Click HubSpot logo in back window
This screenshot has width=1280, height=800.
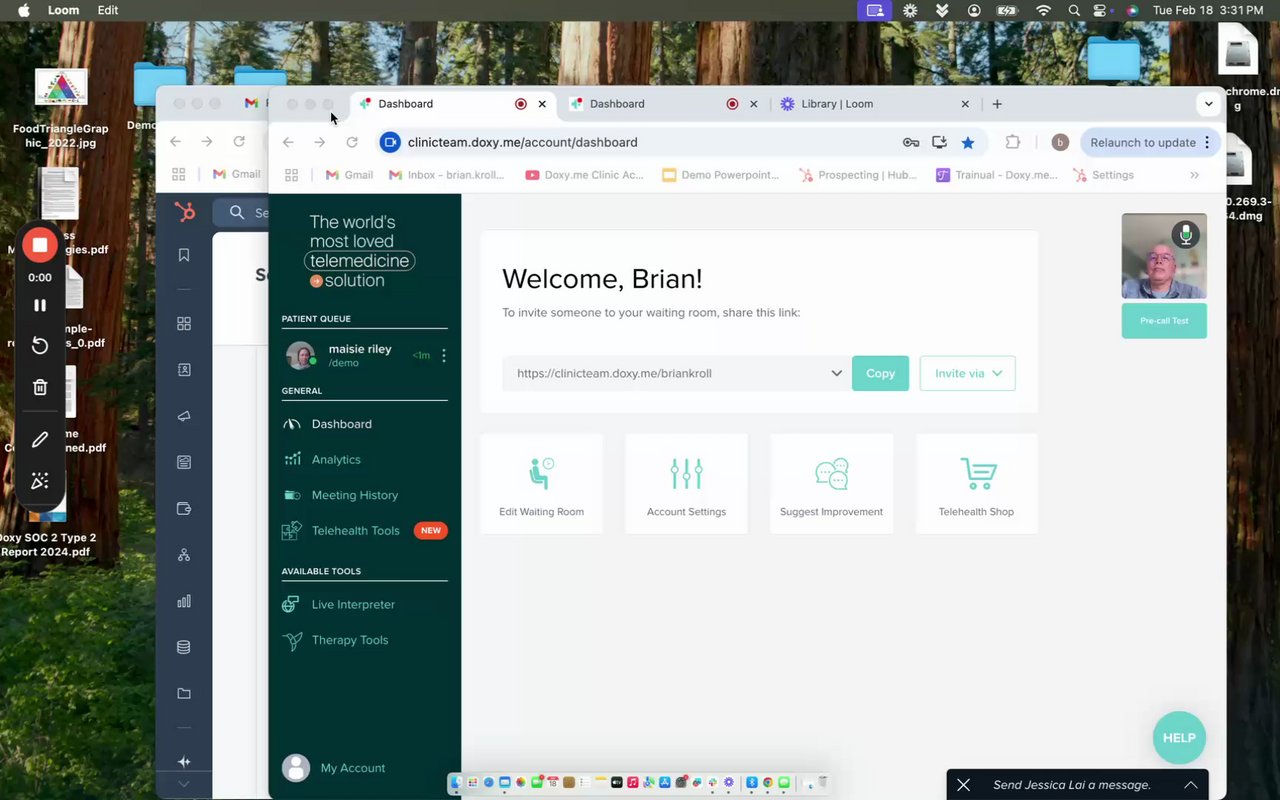coord(184,212)
